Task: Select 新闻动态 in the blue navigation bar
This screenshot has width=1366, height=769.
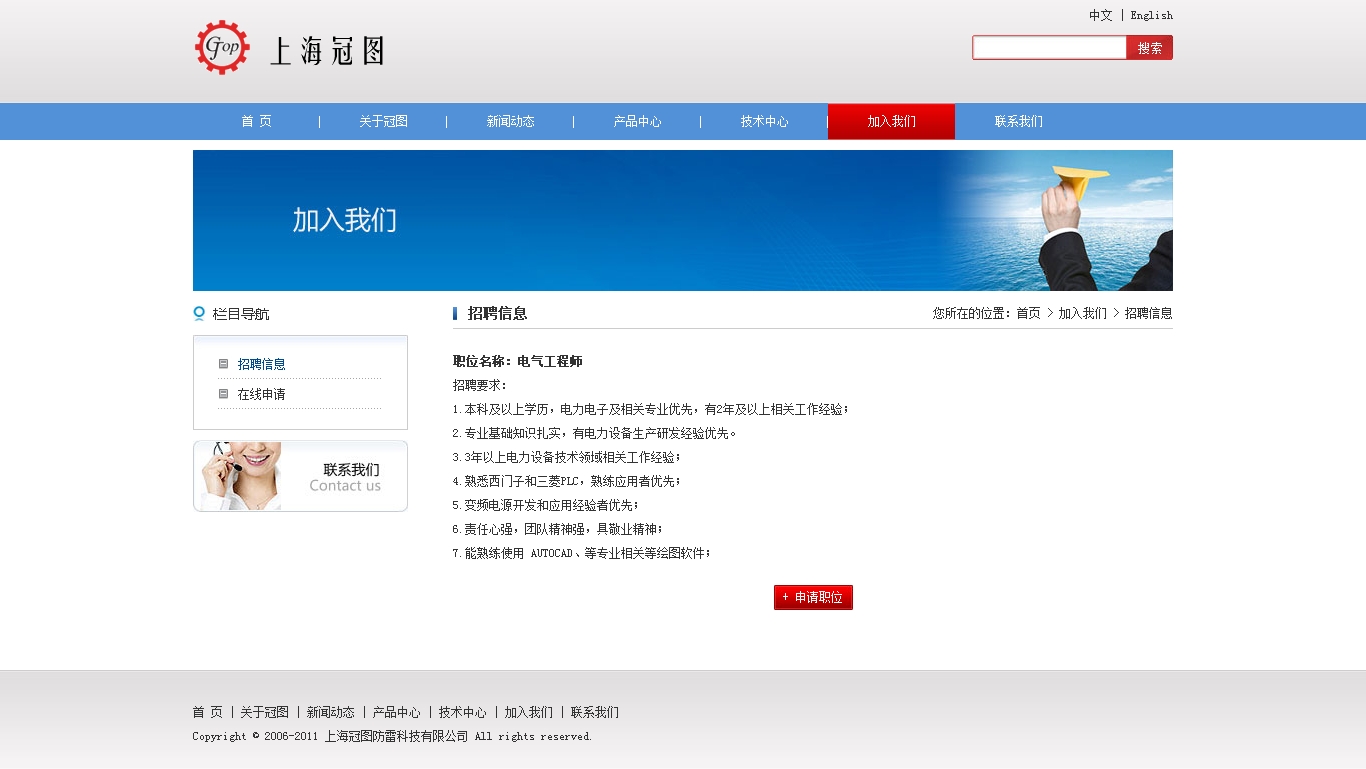Action: [x=510, y=121]
